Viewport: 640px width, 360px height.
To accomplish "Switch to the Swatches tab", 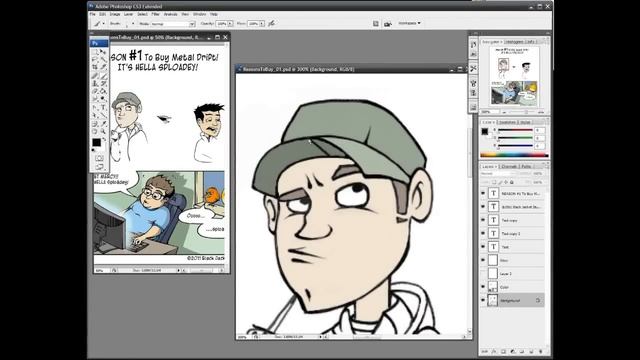I will [507, 122].
